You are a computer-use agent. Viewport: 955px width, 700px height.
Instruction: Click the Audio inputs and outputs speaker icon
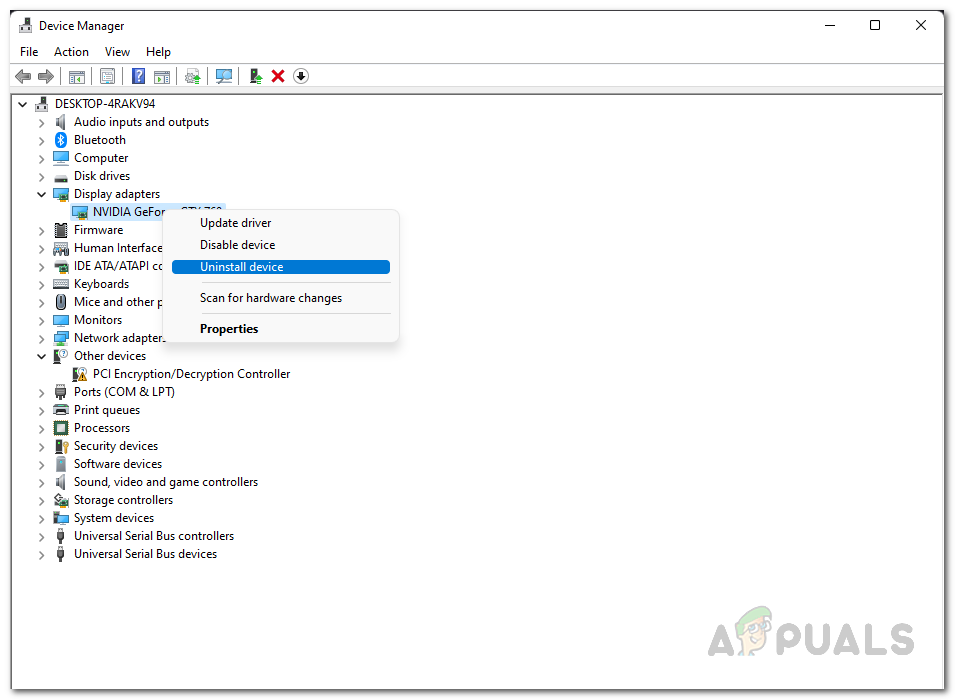(x=61, y=122)
